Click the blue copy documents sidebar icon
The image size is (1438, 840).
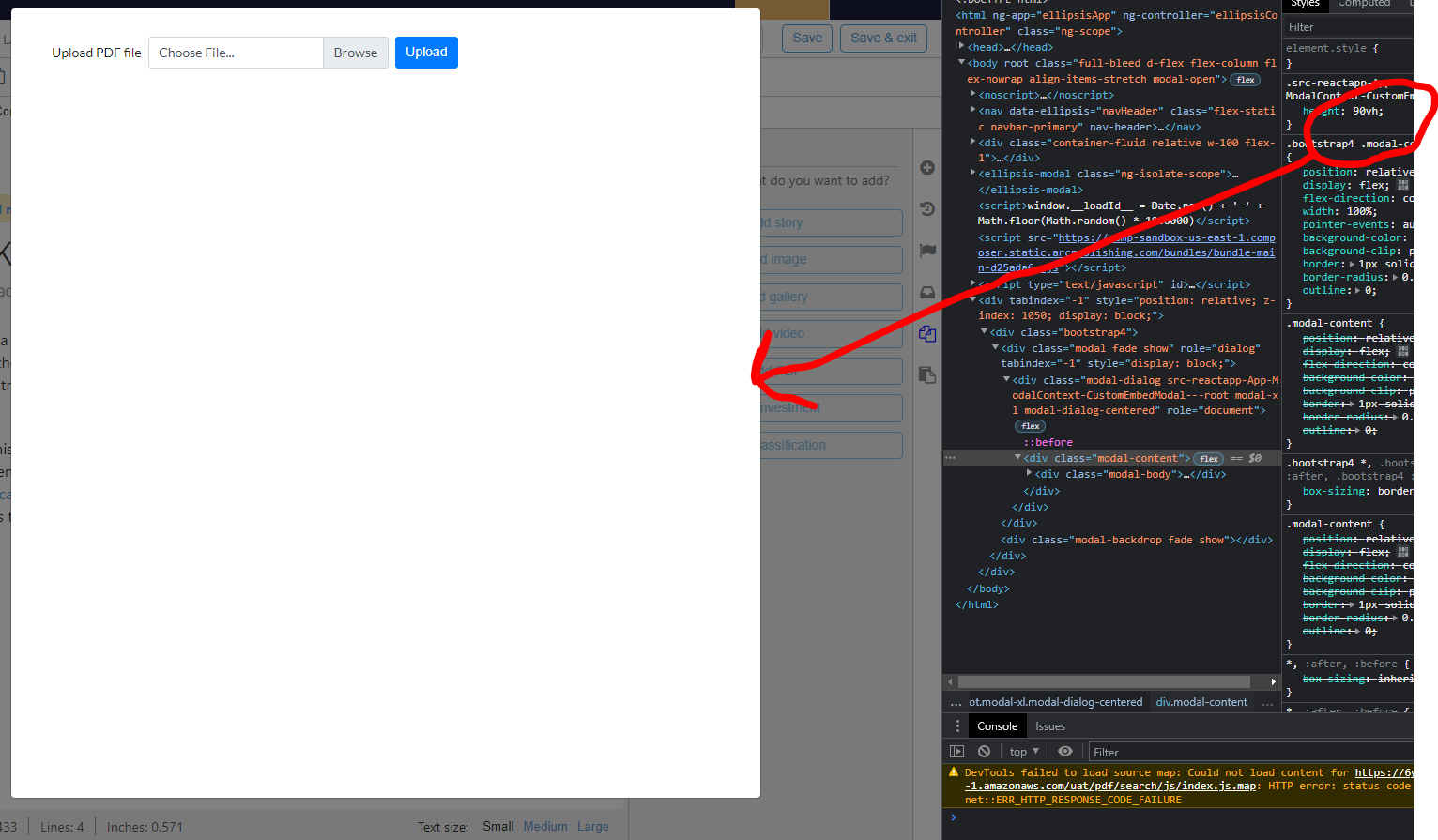point(927,334)
